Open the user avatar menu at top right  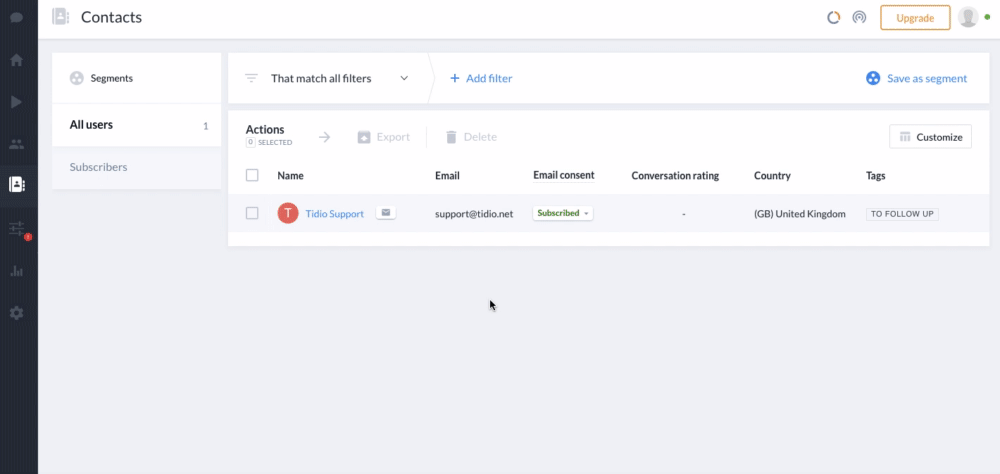[x=968, y=17]
